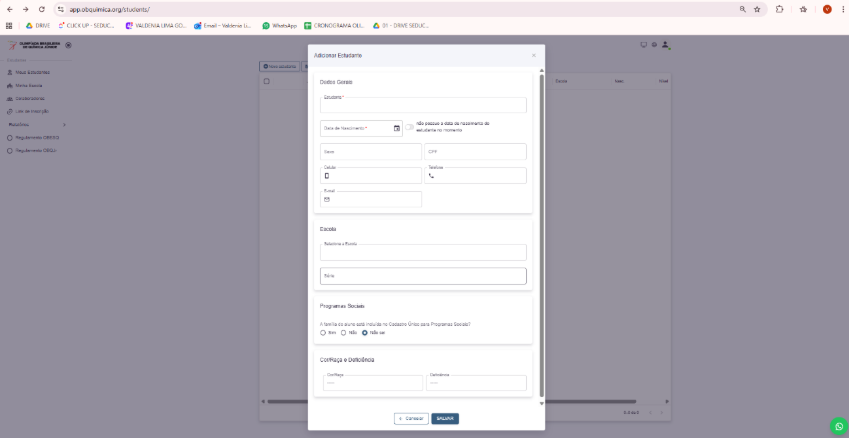
Task: Open the Série dropdown field
Action: 422,276
